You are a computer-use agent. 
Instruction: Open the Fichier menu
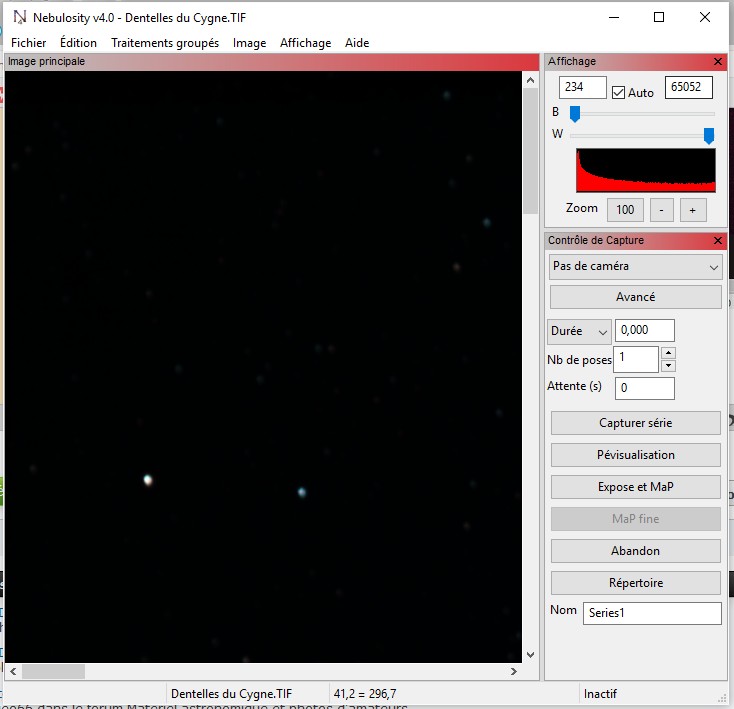(29, 43)
